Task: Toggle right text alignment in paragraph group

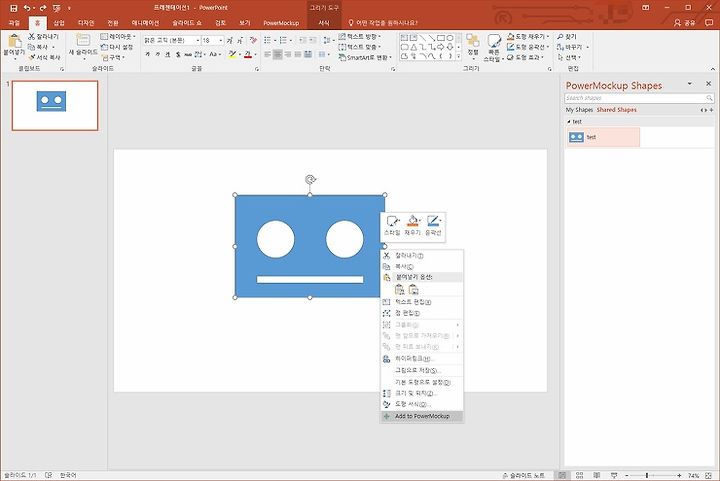Action: pos(288,55)
